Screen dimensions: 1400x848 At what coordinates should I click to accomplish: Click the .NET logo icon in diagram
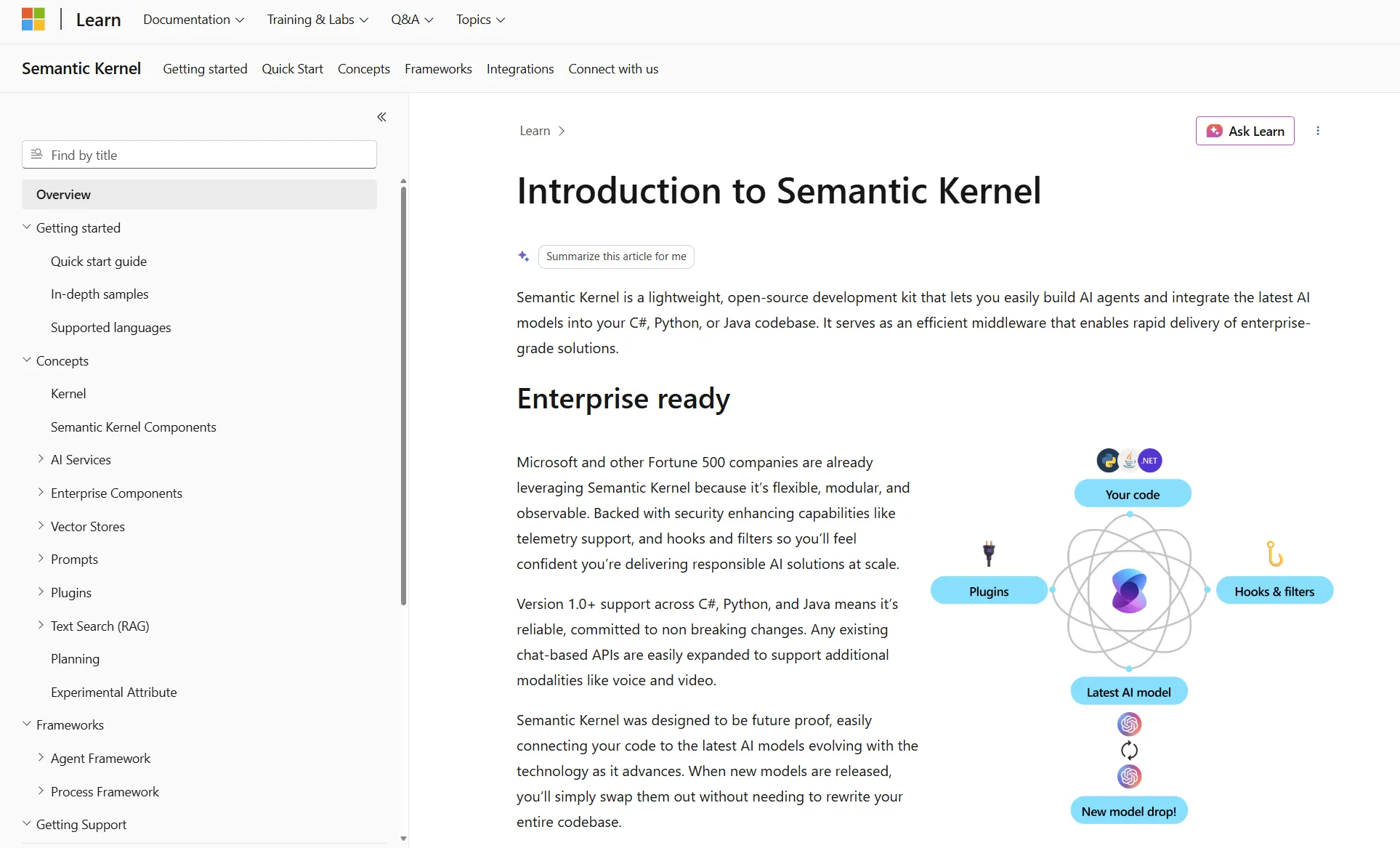point(1150,461)
